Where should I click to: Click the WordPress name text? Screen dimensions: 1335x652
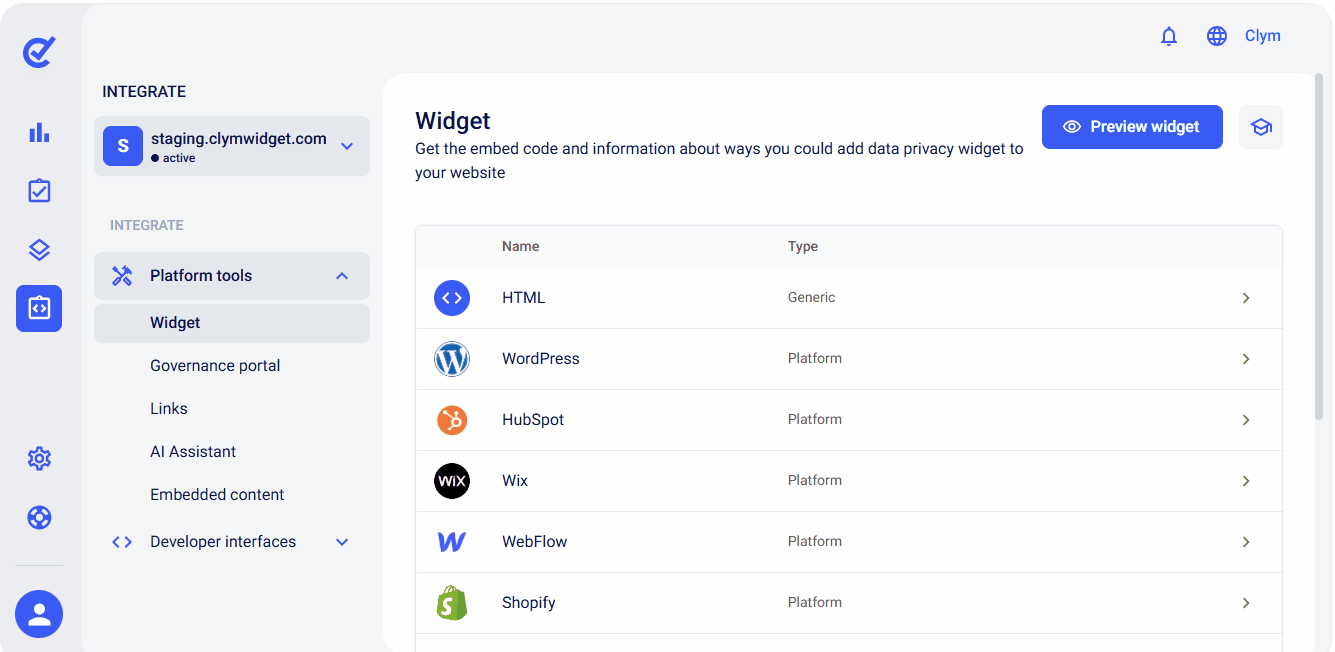coord(541,359)
